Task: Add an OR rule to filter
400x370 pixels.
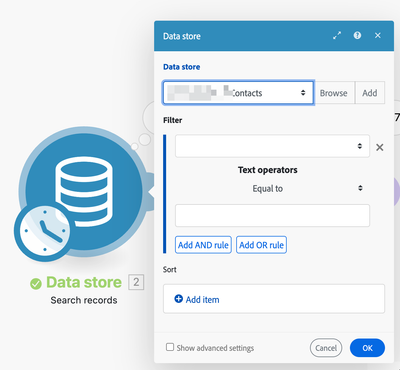Action: click(x=261, y=245)
